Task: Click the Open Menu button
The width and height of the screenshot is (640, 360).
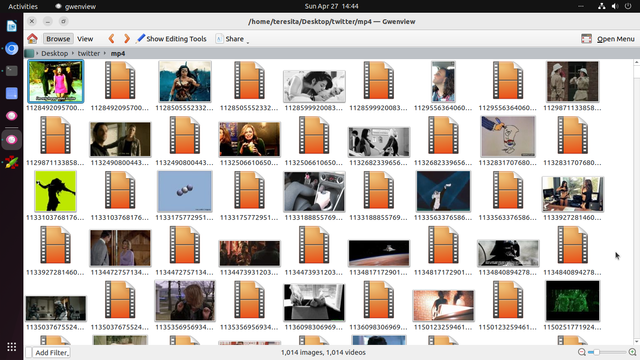Action: click(x=608, y=39)
